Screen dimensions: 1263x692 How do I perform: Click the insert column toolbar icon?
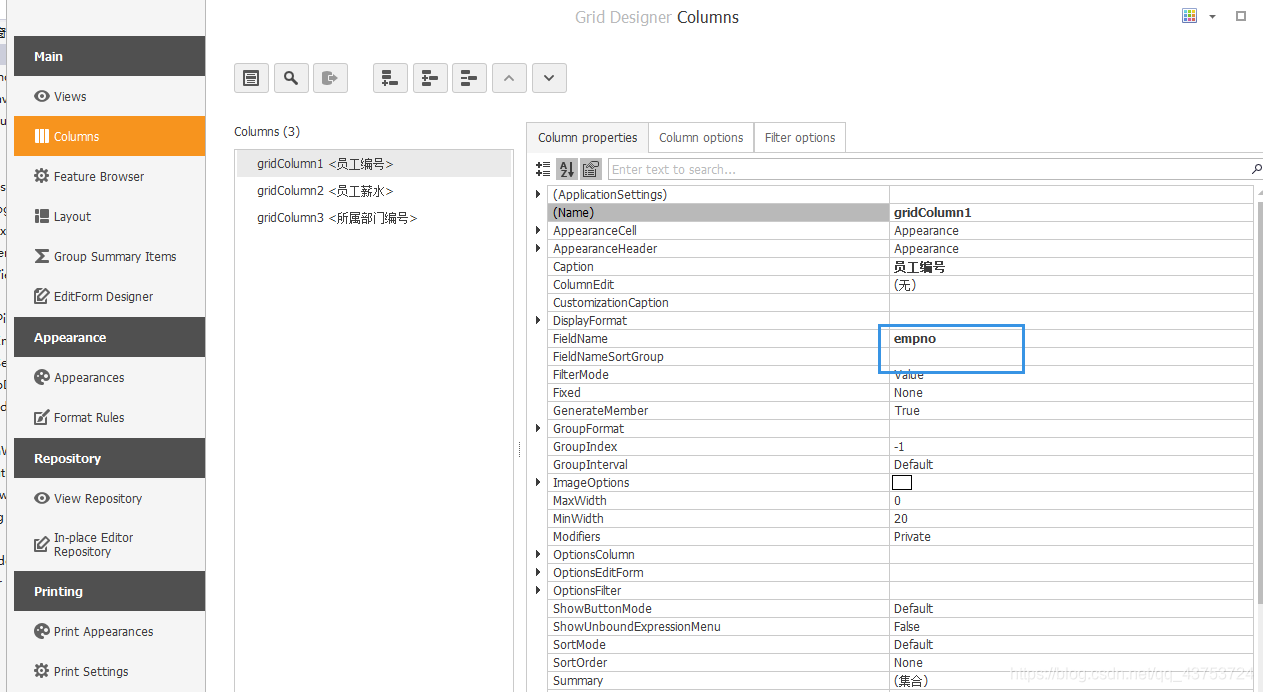click(x=430, y=78)
